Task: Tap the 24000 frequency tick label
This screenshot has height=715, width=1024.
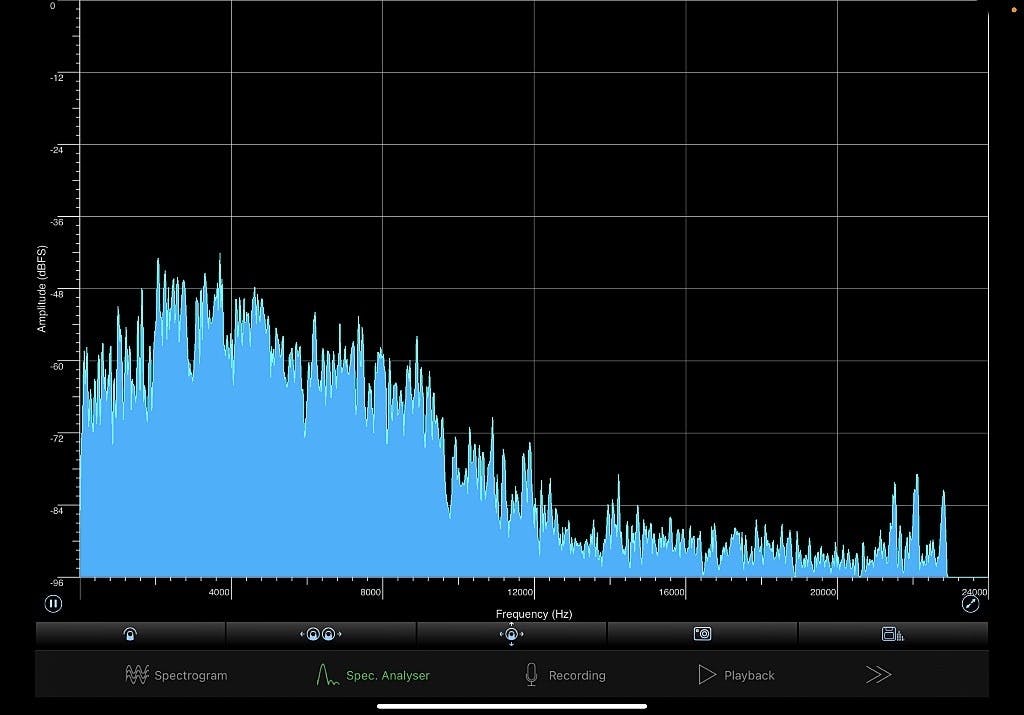Action: click(x=974, y=592)
